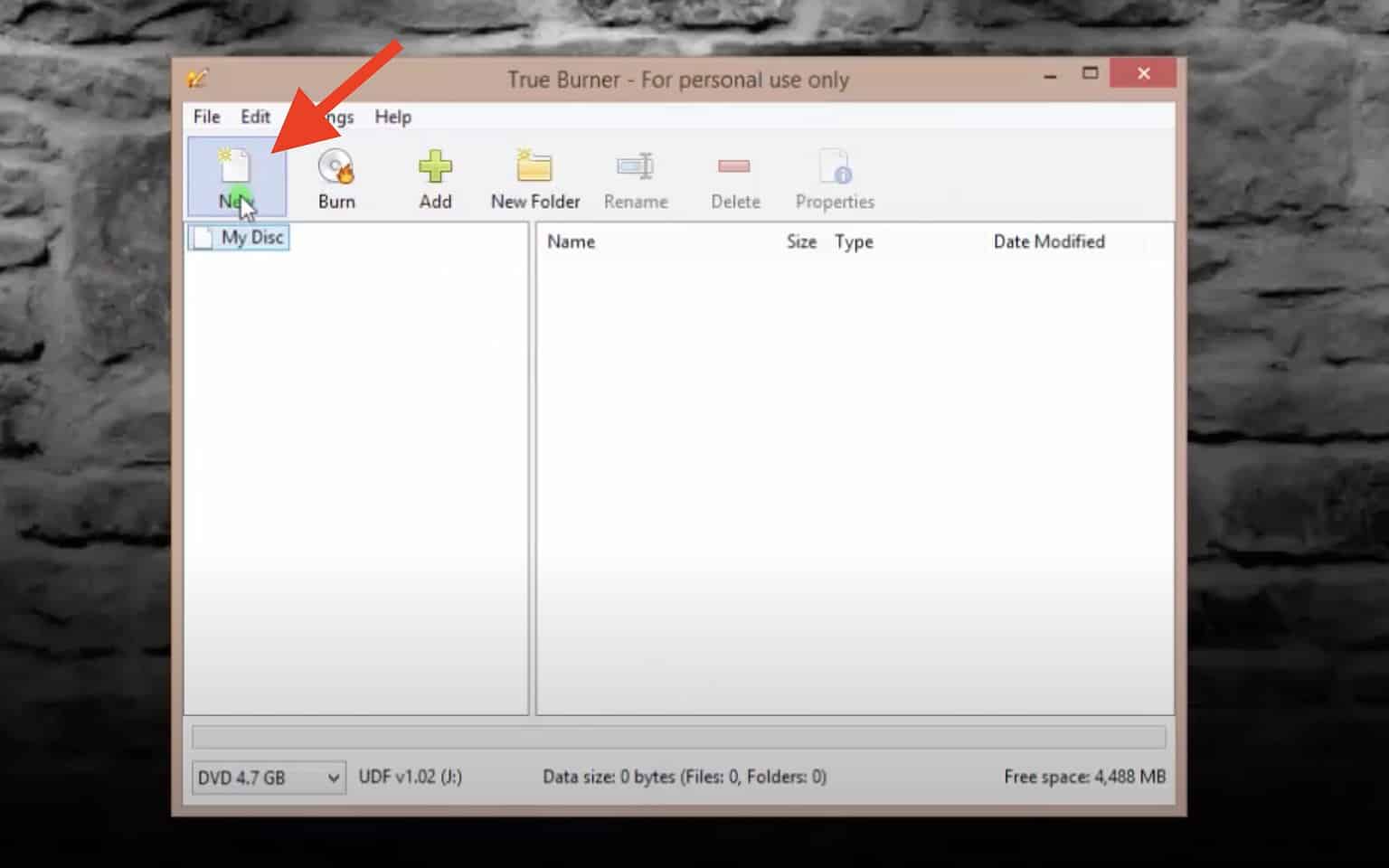Viewport: 1389px width, 868px height.
Task: Click the Free space status text
Action: [x=1082, y=776]
